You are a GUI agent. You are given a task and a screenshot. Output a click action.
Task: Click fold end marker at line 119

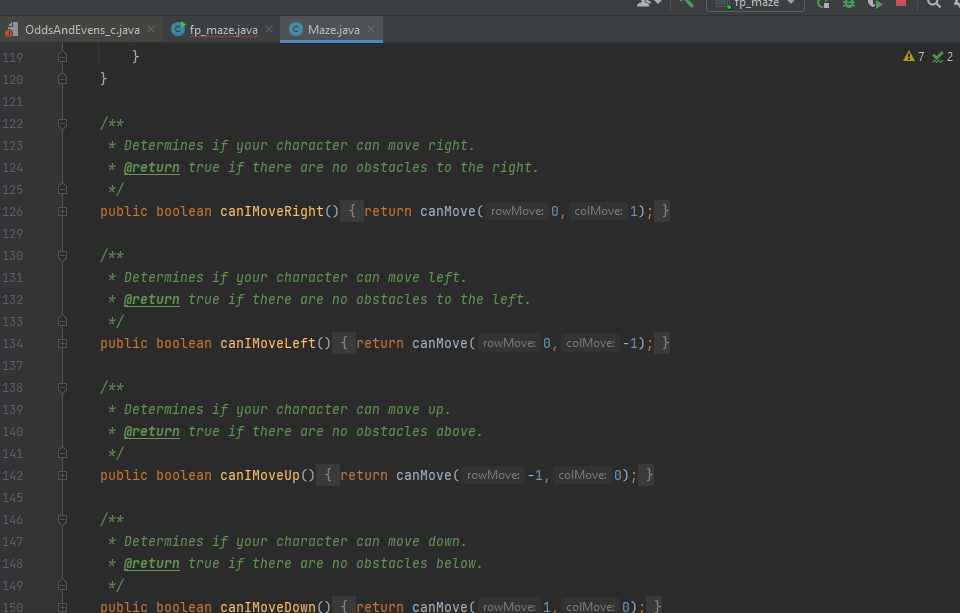click(62, 56)
